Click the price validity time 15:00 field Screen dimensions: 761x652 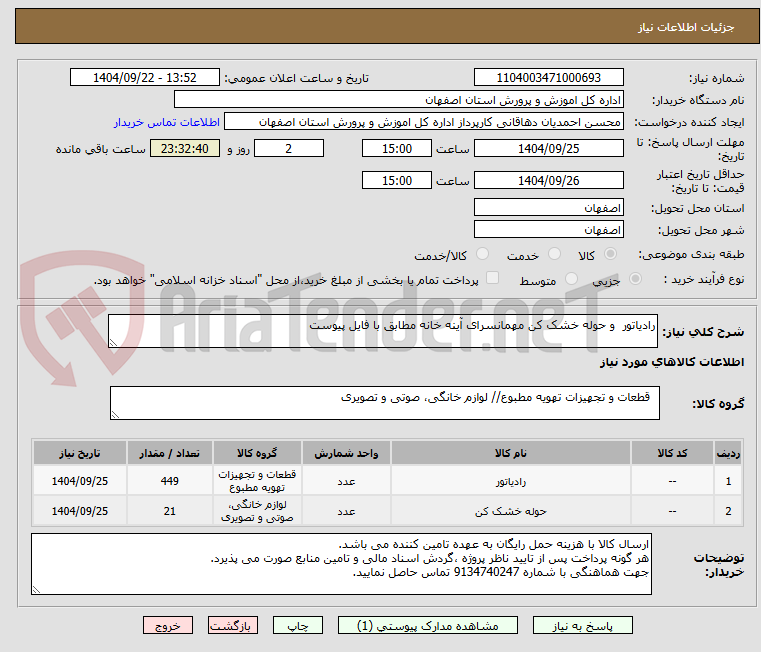(x=397, y=180)
